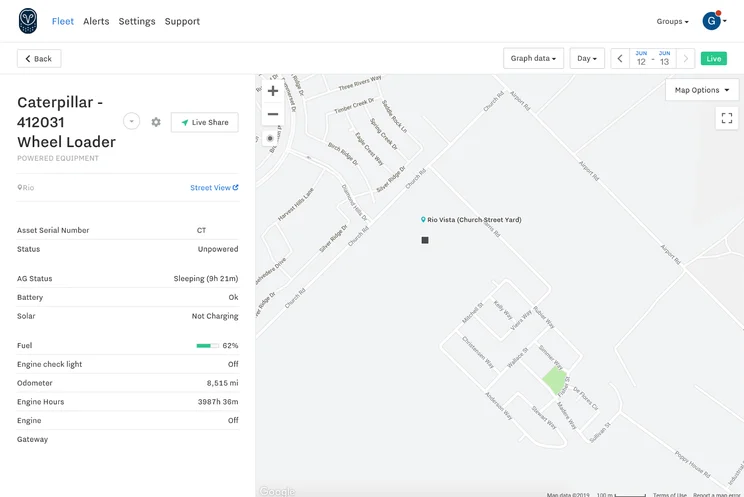This screenshot has width=744, height=497.
Task: Open the user avatar G menu
Action: 714,20
